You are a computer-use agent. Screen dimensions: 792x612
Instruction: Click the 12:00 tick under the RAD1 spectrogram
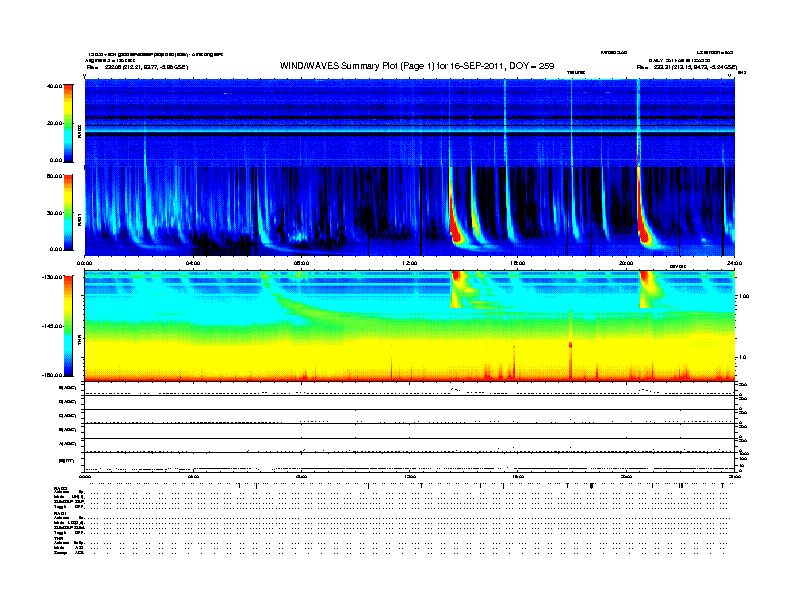[410, 263]
